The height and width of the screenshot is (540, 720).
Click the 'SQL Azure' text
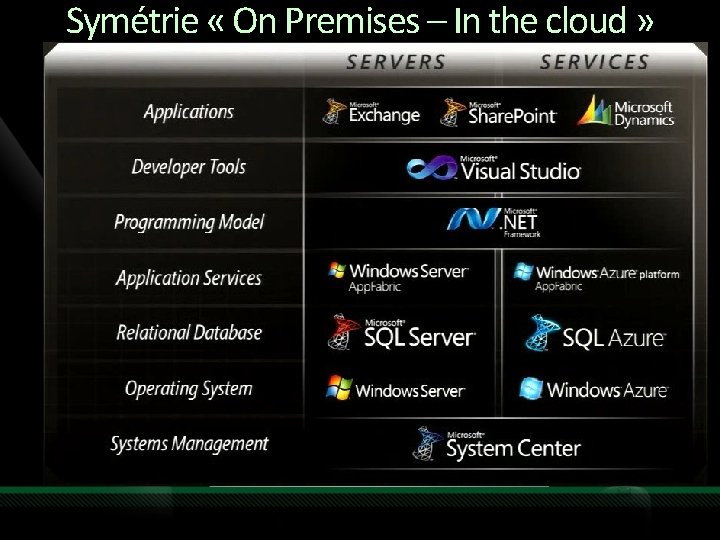click(x=614, y=338)
